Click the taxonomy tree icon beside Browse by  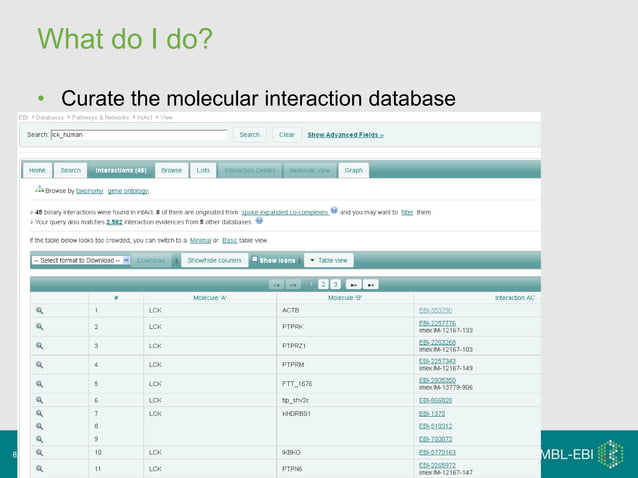point(39,189)
